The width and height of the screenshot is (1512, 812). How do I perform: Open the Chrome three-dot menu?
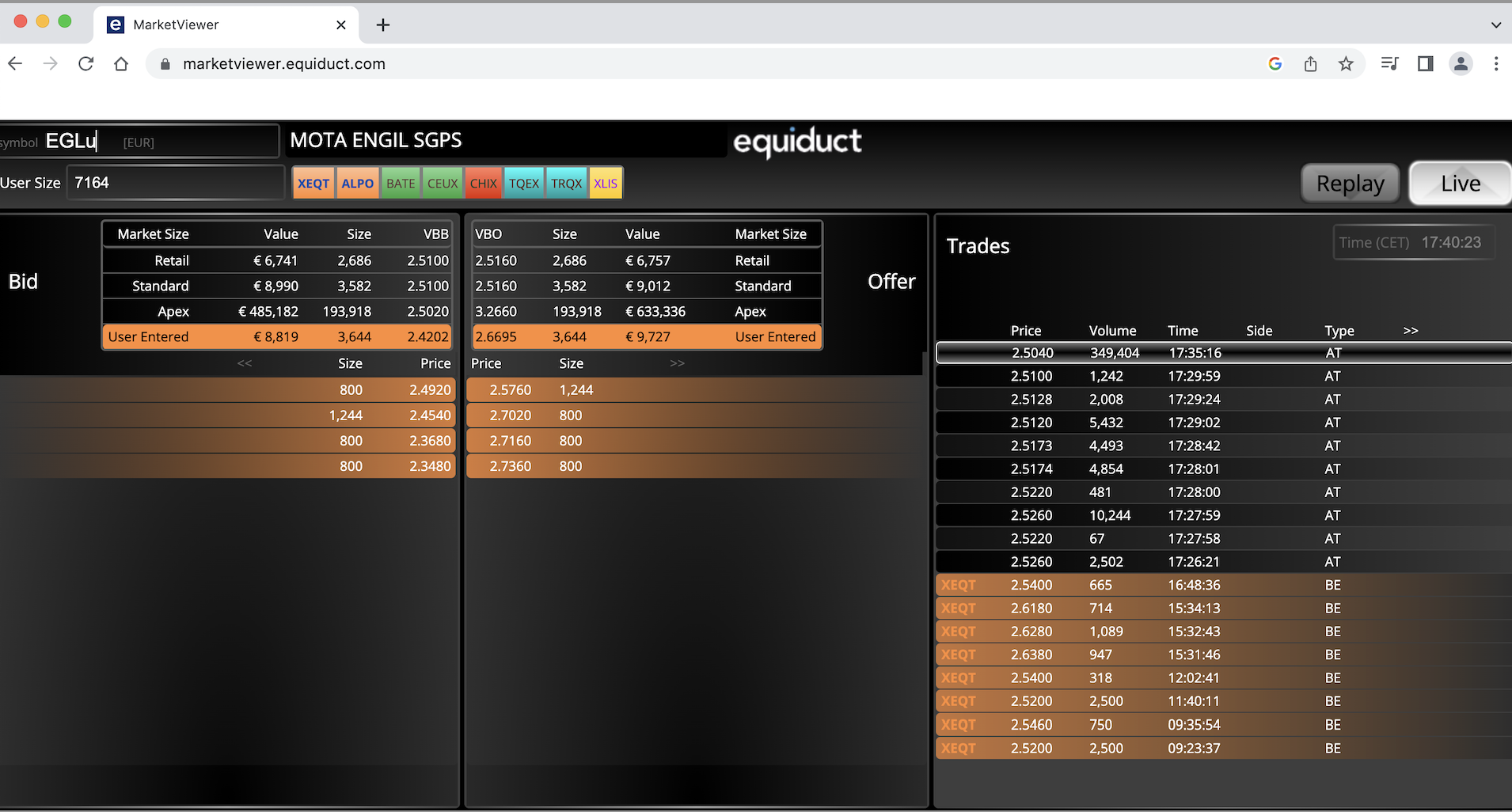(1495, 64)
